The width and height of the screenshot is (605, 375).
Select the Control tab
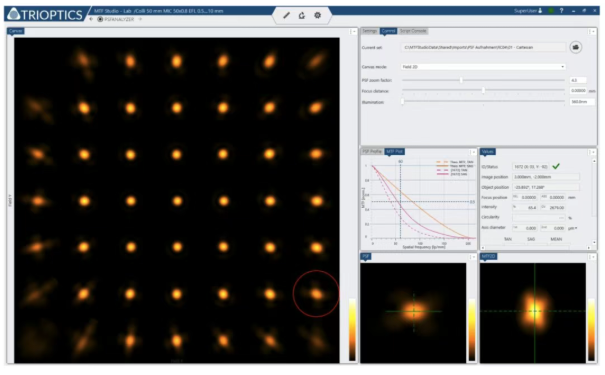click(388, 31)
